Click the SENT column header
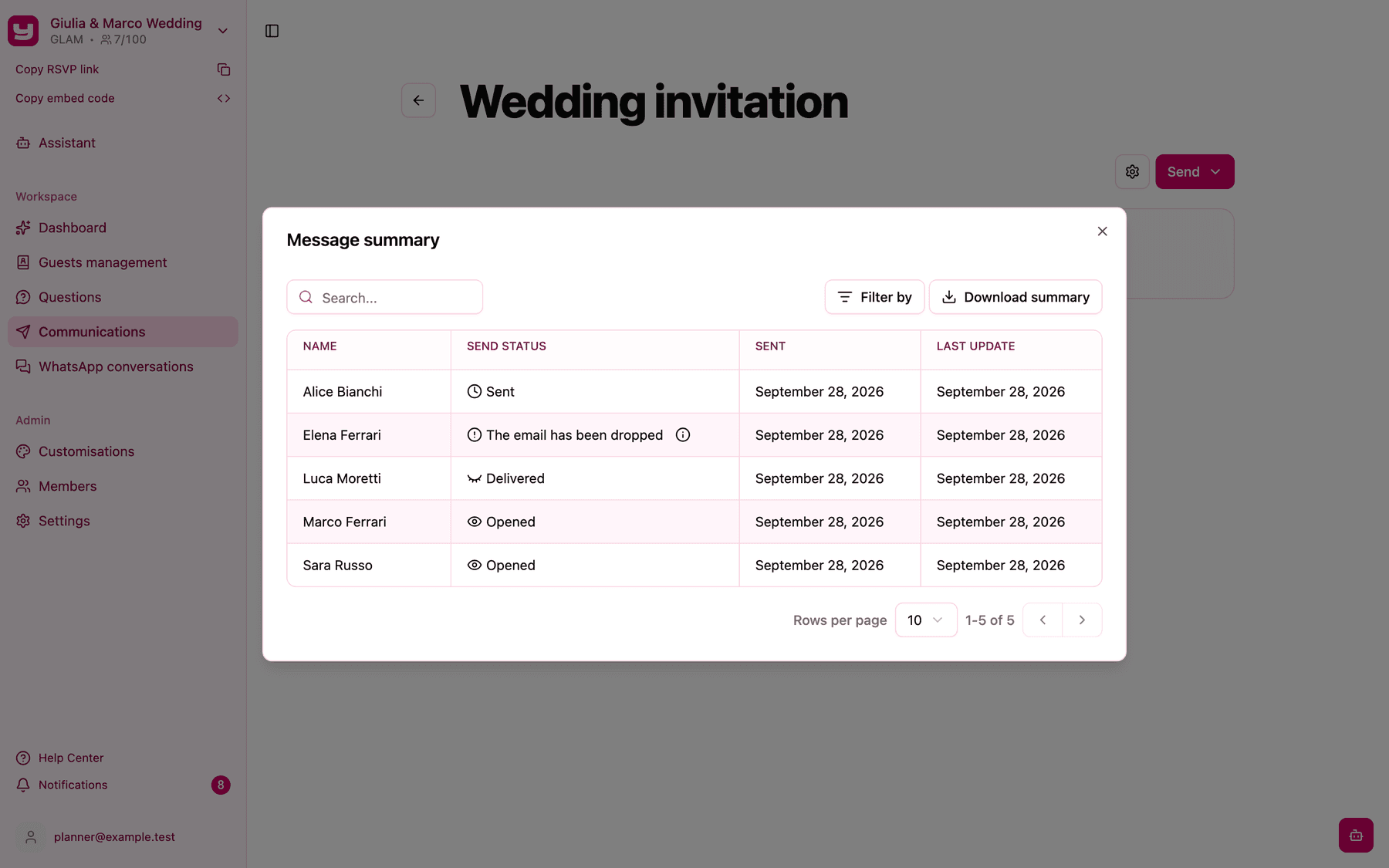 [x=770, y=346]
